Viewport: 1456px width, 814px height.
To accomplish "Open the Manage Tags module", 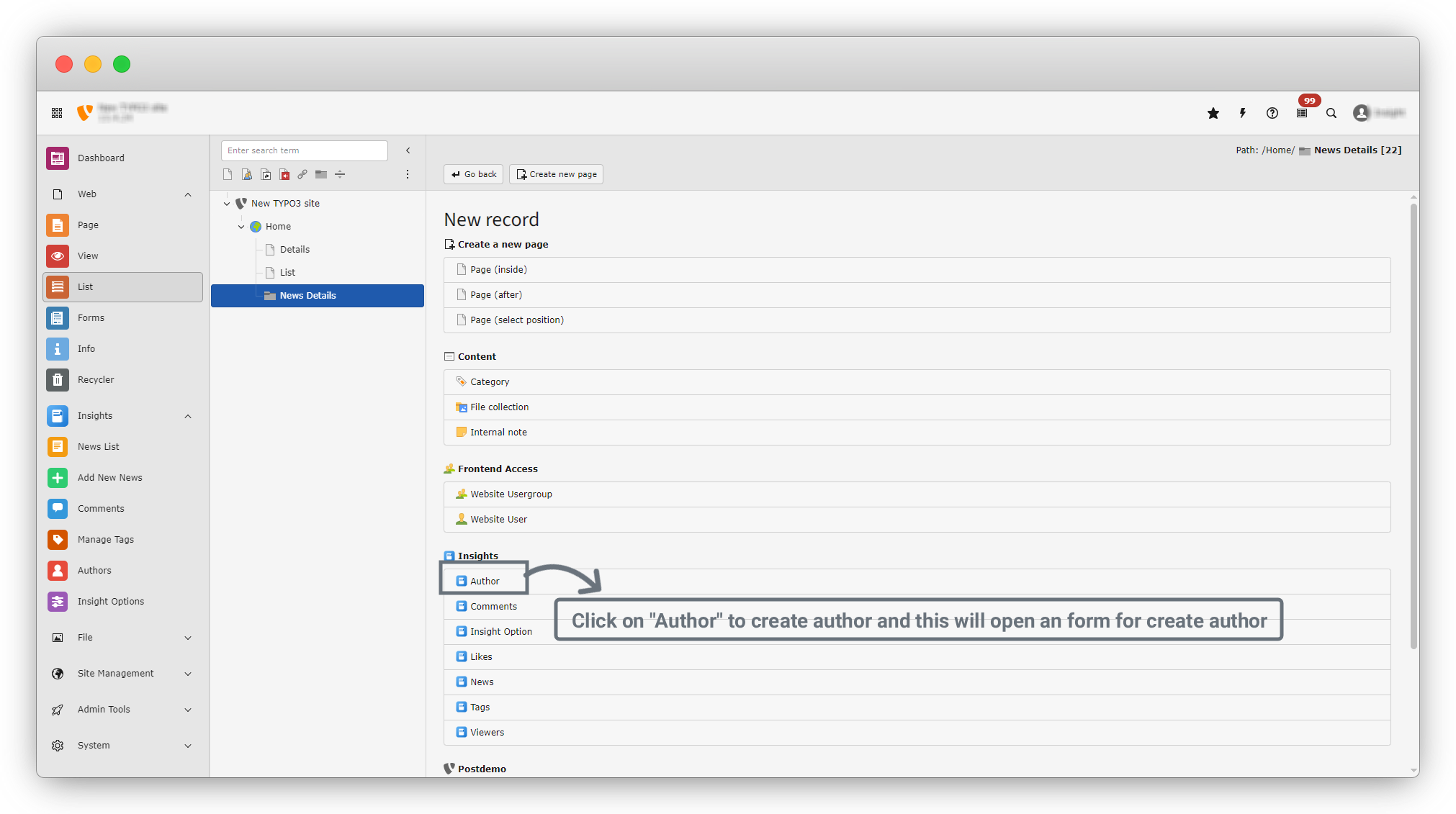I will (x=105, y=539).
